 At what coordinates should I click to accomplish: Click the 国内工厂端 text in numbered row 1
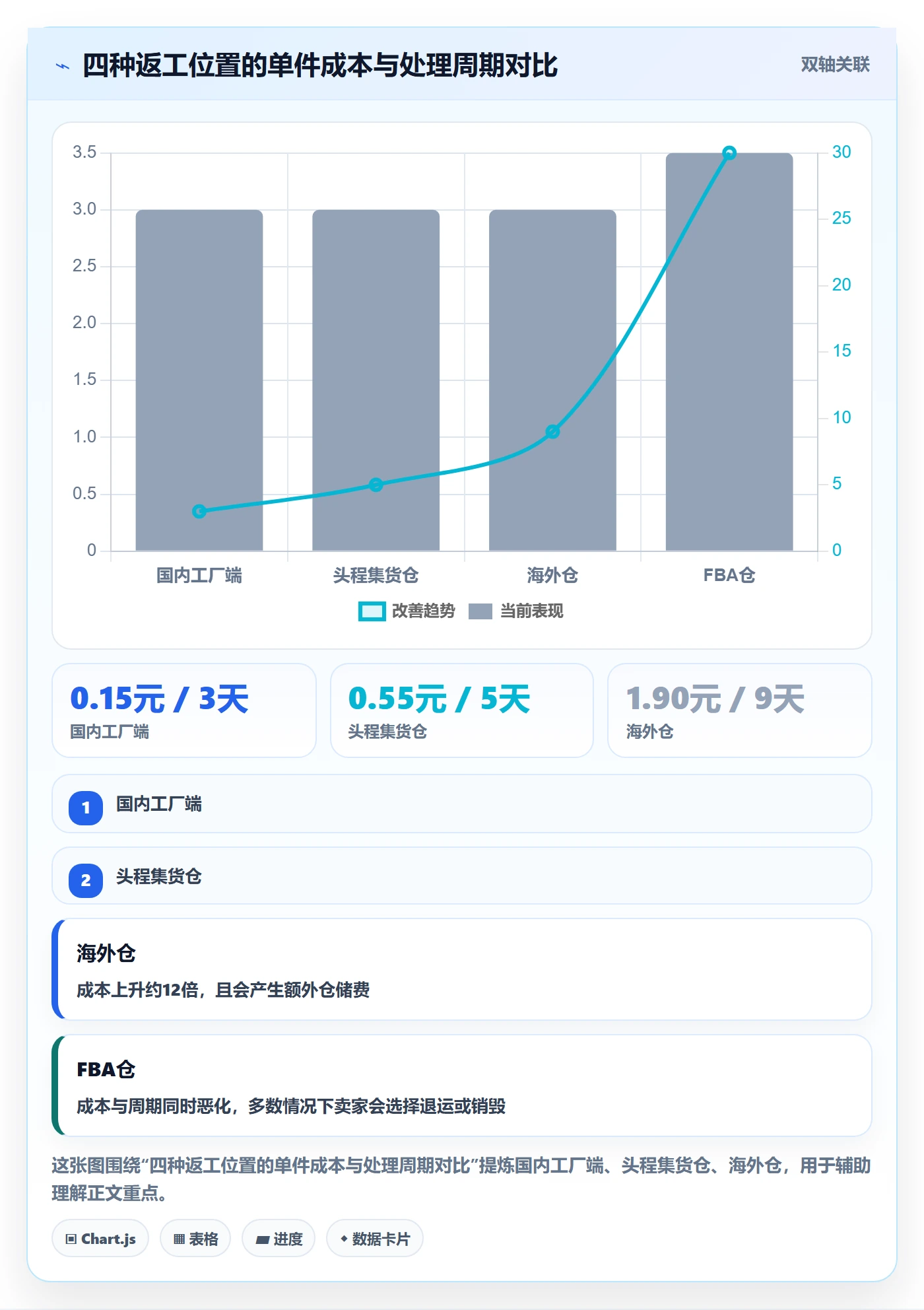point(159,804)
